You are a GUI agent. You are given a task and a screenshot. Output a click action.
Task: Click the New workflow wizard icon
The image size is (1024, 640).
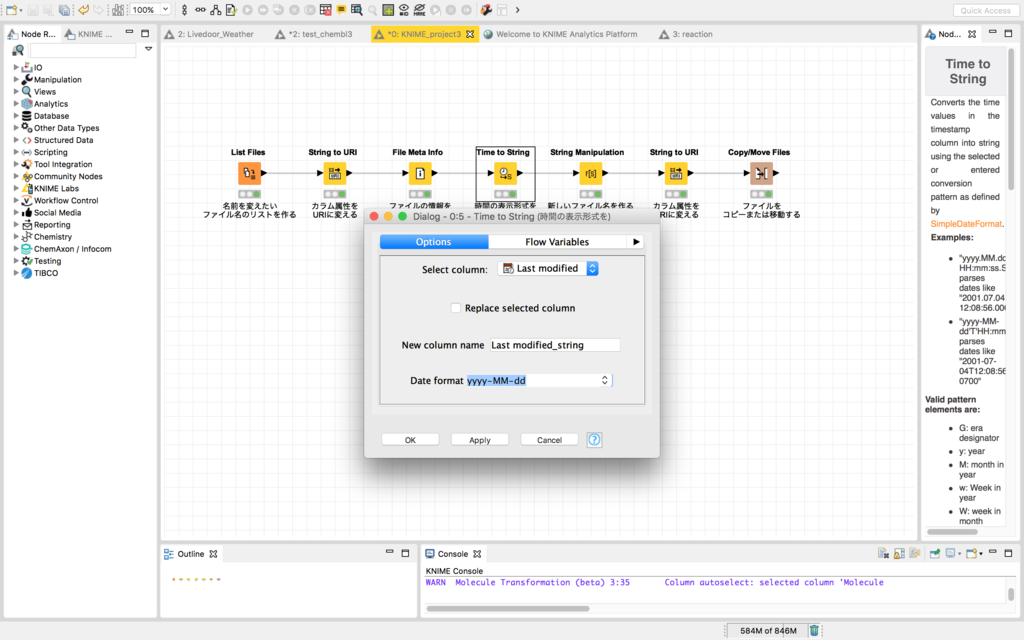(11, 10)
